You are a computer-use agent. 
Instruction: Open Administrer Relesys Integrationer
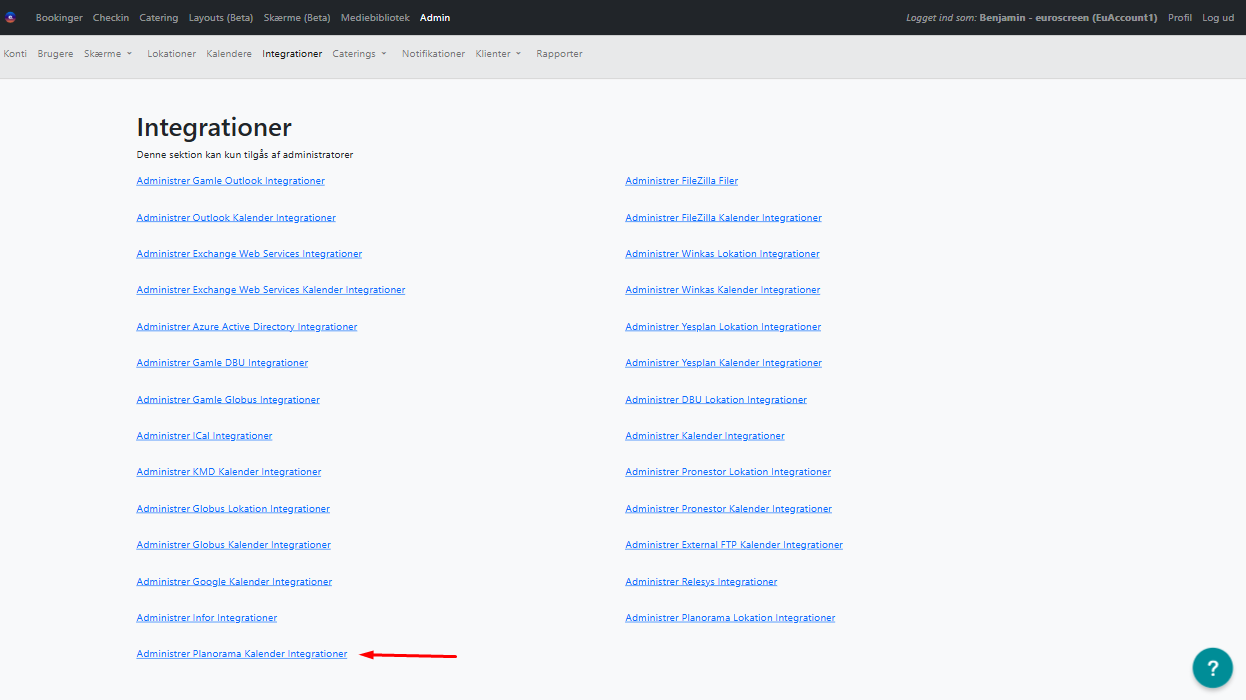pyautogui.click(x=701, y=582)
